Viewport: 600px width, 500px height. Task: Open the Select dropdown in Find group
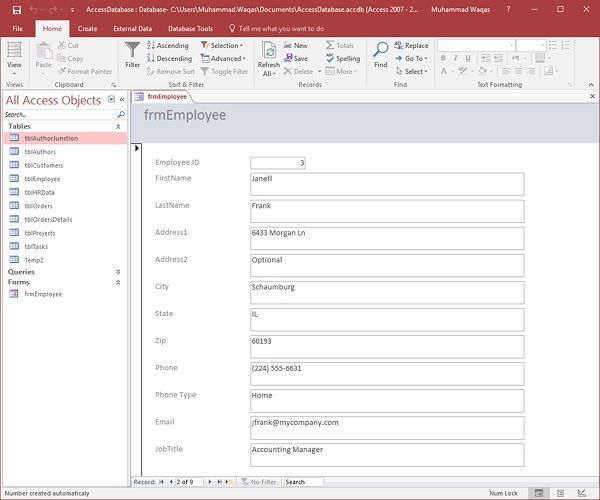tap(411, 72)
